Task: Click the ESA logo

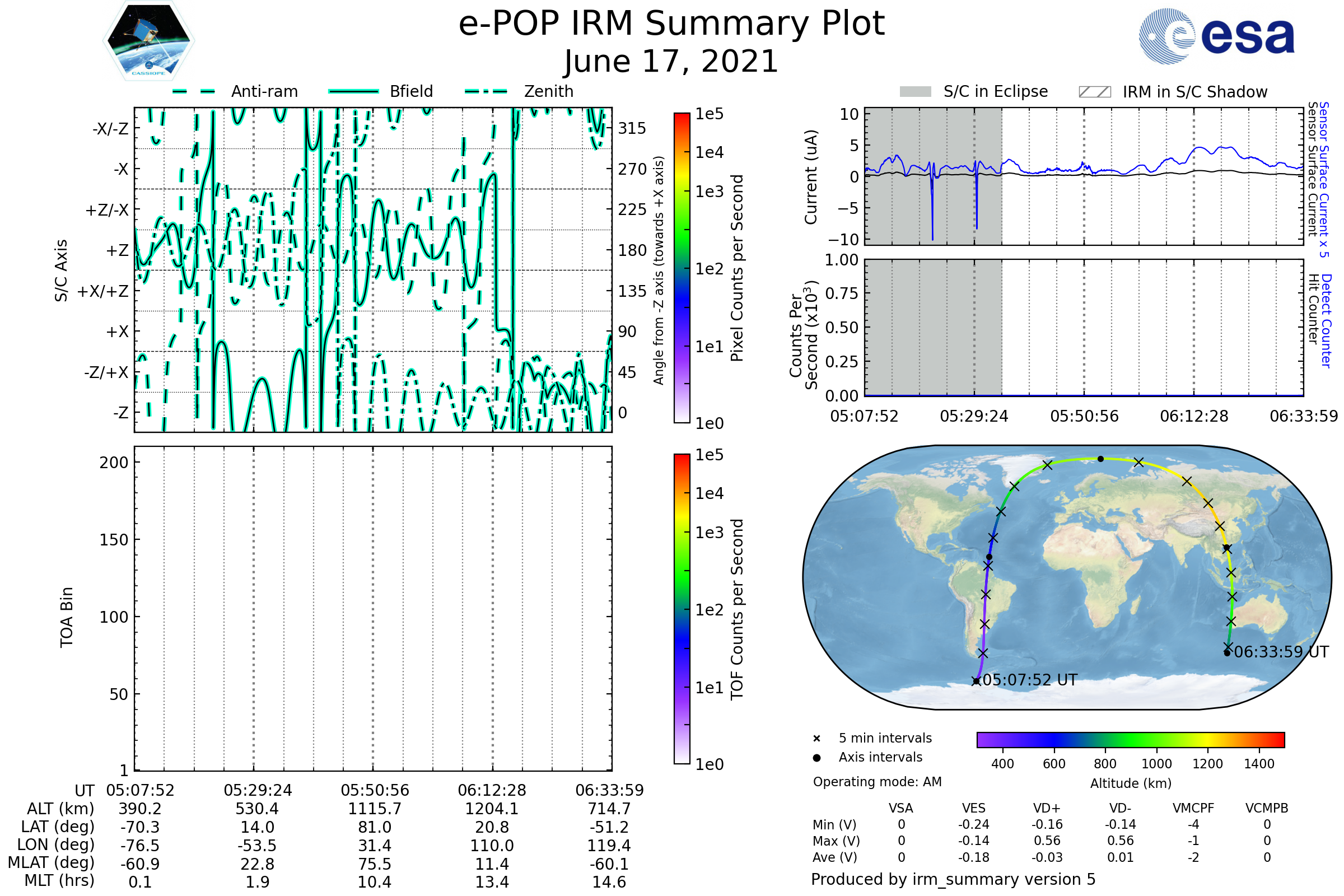Action: [x=1216, y=36]
